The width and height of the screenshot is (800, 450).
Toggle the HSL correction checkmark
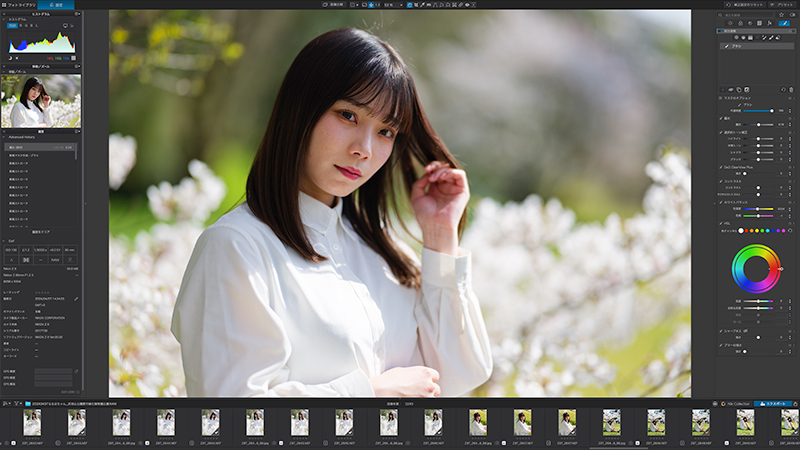[x=721, y=223]
